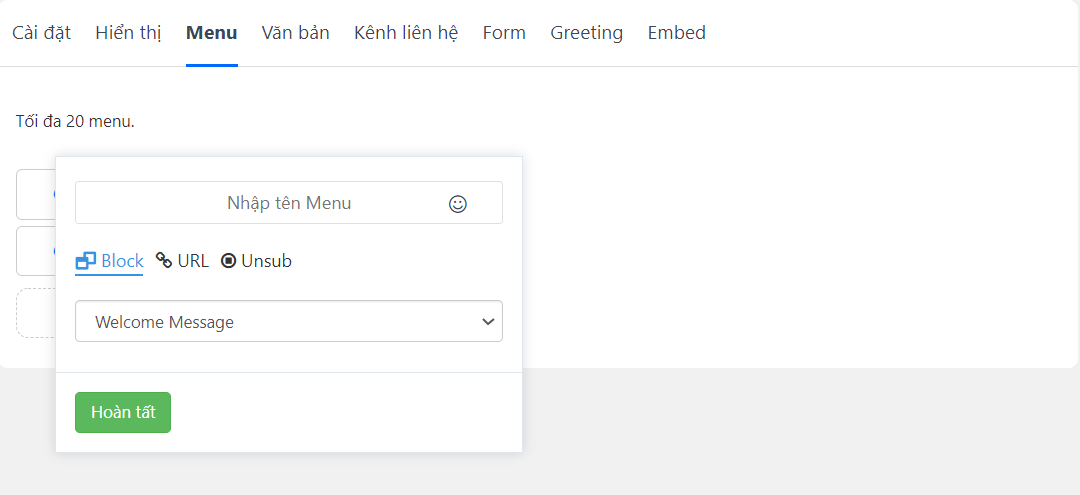Viewport: 1080px width, 495px height.
Task: Open the Hiển thị tab
Action: (x=128, y=33)
